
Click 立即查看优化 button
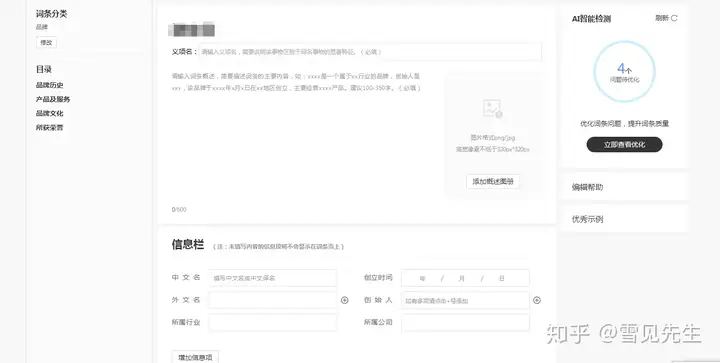[x=624, y=145]
